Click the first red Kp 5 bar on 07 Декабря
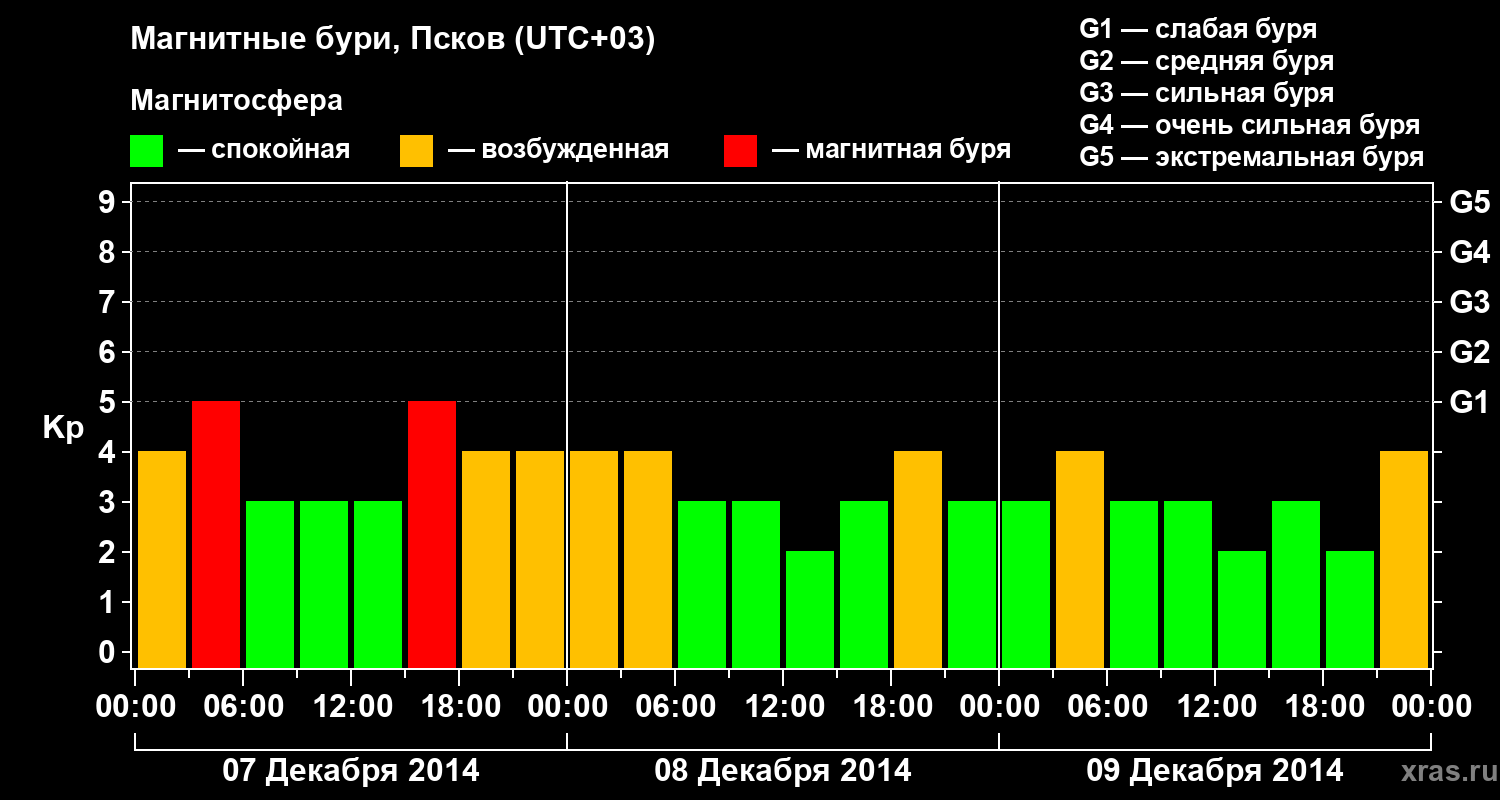This screenshot has width=1500, height=800. pyautogui.click(x=216, y=534)
